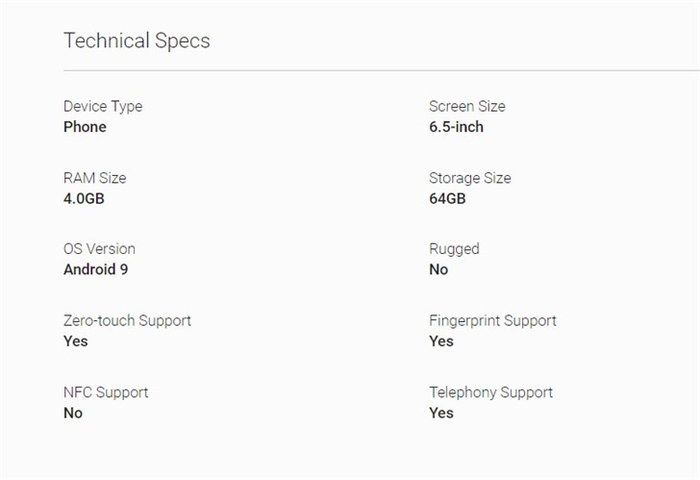Select the Yes value under Fingerprint Support

(441, 342)
